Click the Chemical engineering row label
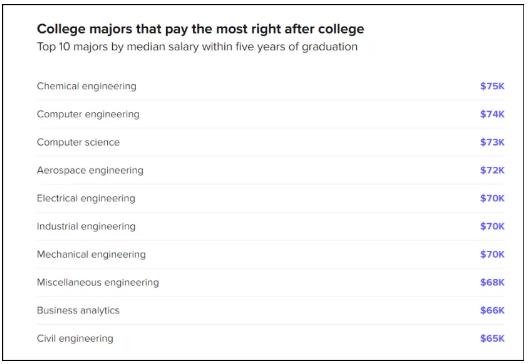528x364 pixels. pyautogui.click(x=87, y=86)
